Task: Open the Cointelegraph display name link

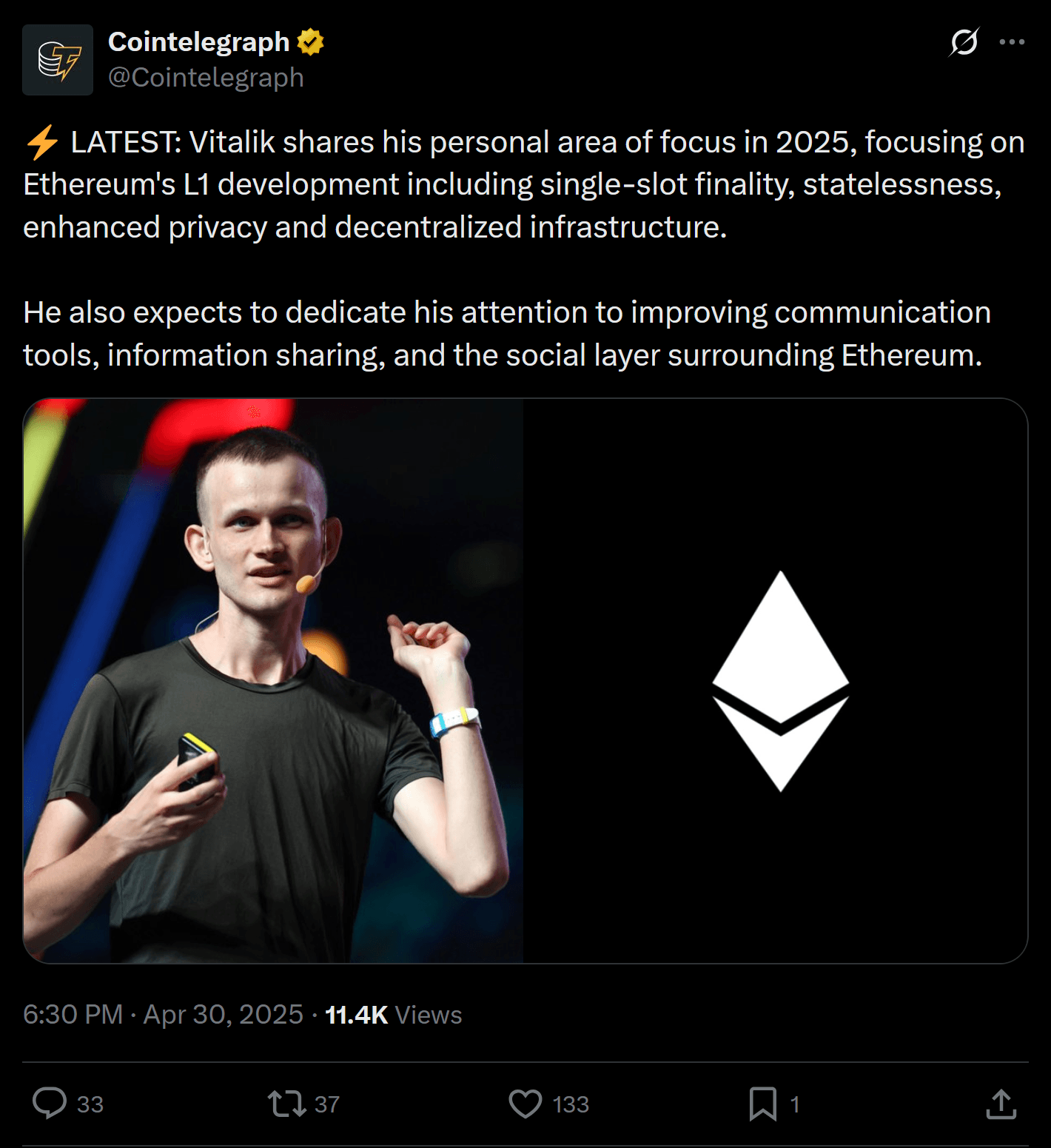Action: tap(198, 42)
